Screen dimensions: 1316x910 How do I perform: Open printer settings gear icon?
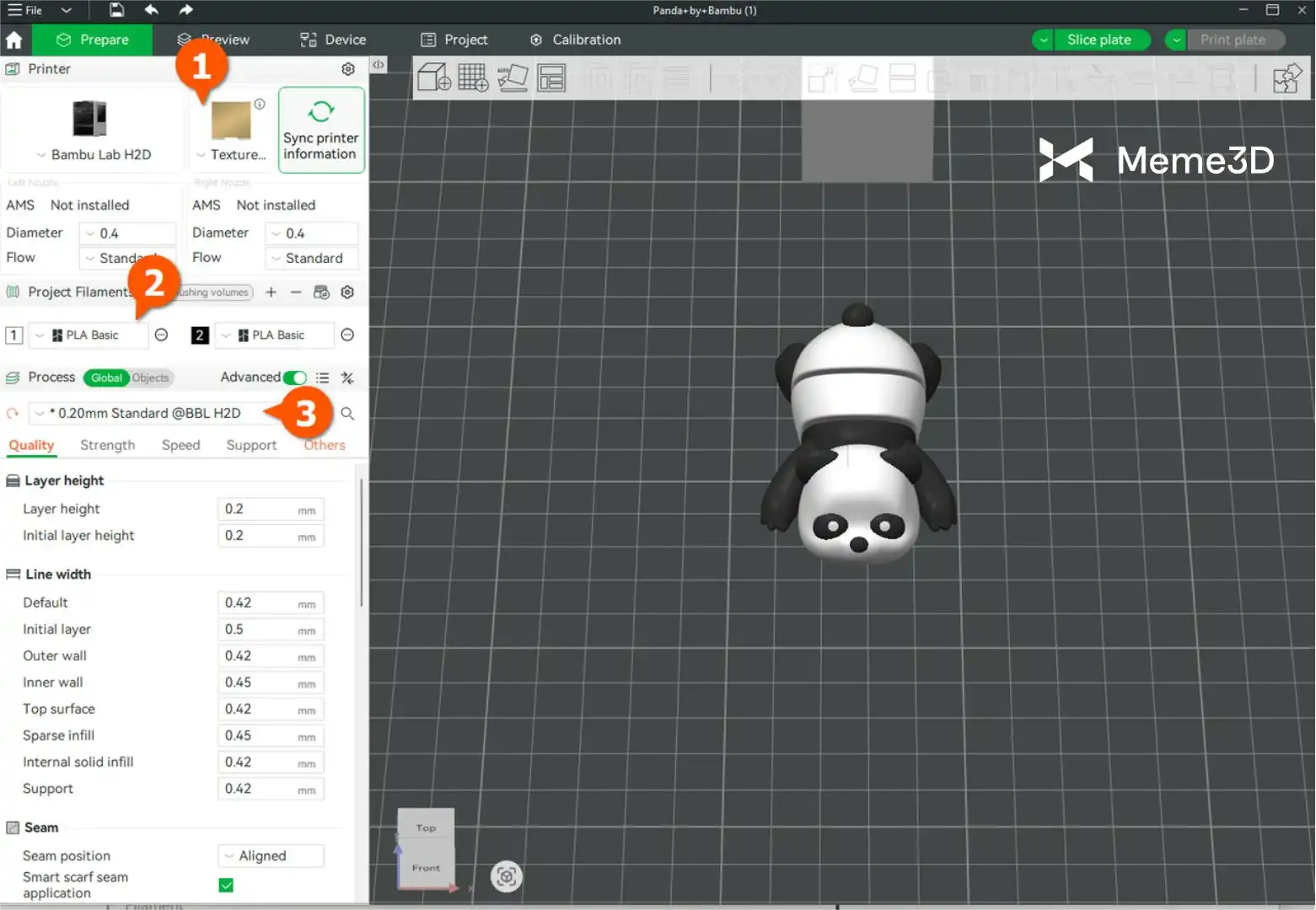point(348,69)
